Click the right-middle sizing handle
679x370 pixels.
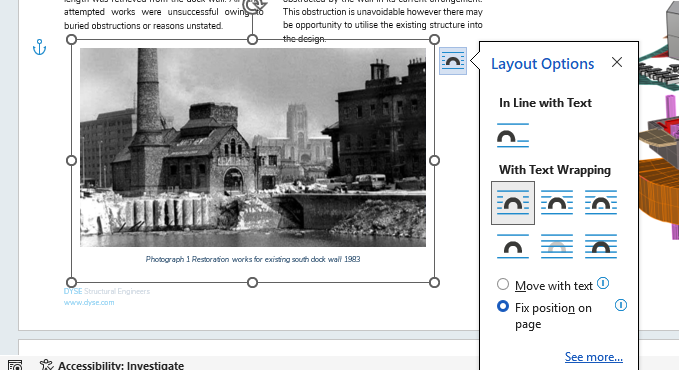click(434, 161)
